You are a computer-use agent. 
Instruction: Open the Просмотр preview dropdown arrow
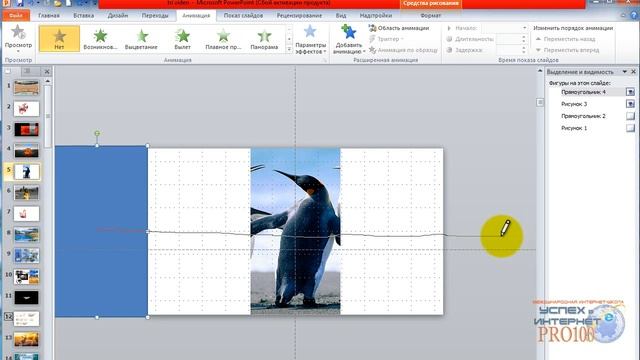pyautogui.click(x=18, y=51)
